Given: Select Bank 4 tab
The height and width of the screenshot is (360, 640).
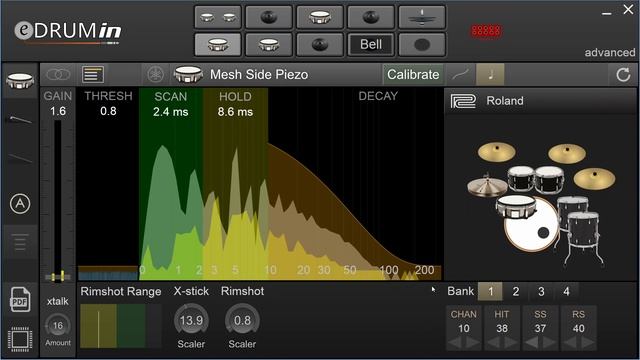Looking at the screenshot, I should point(566,291).
